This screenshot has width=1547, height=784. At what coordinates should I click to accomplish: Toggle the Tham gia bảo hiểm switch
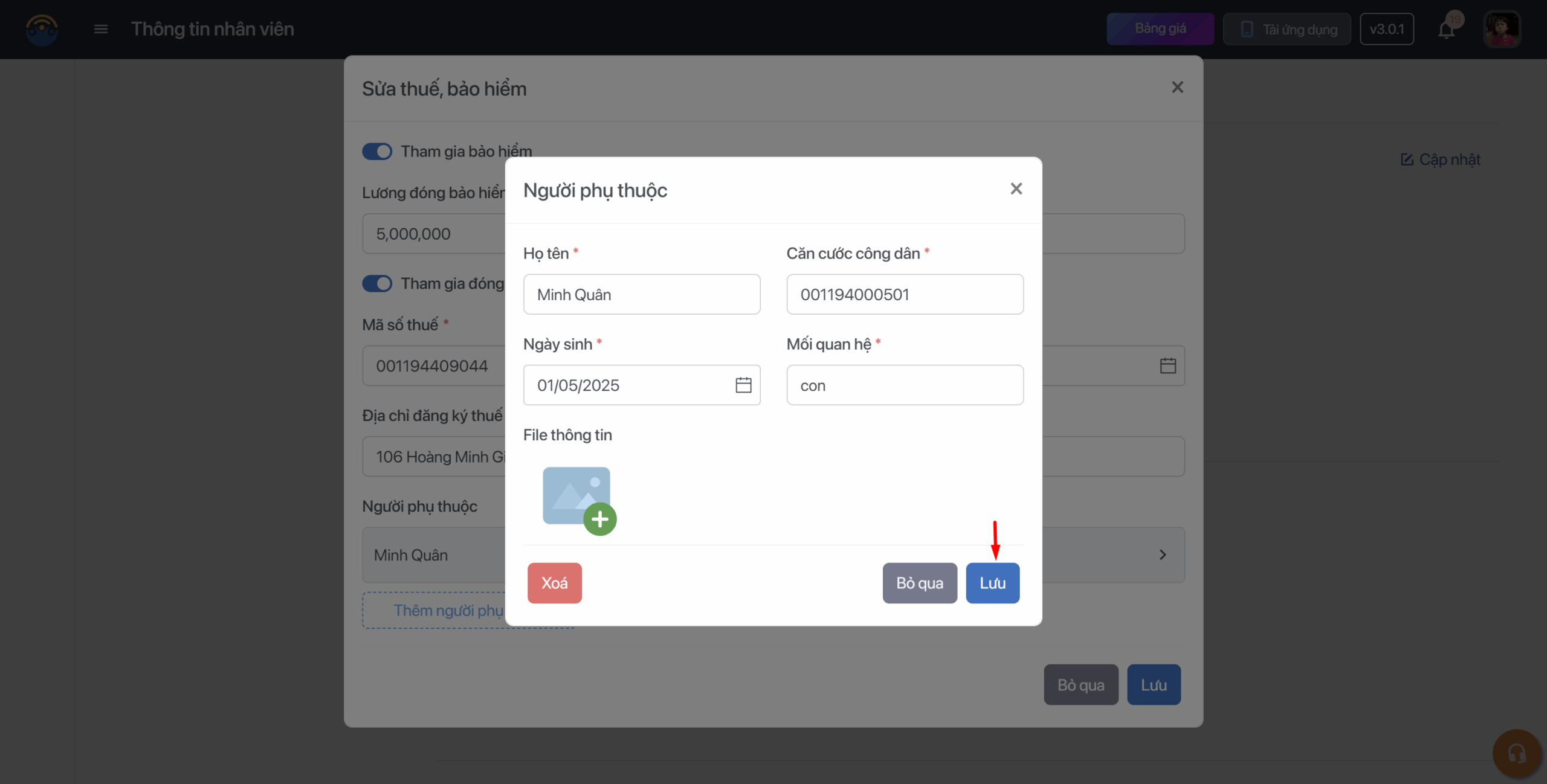(377, 151)
